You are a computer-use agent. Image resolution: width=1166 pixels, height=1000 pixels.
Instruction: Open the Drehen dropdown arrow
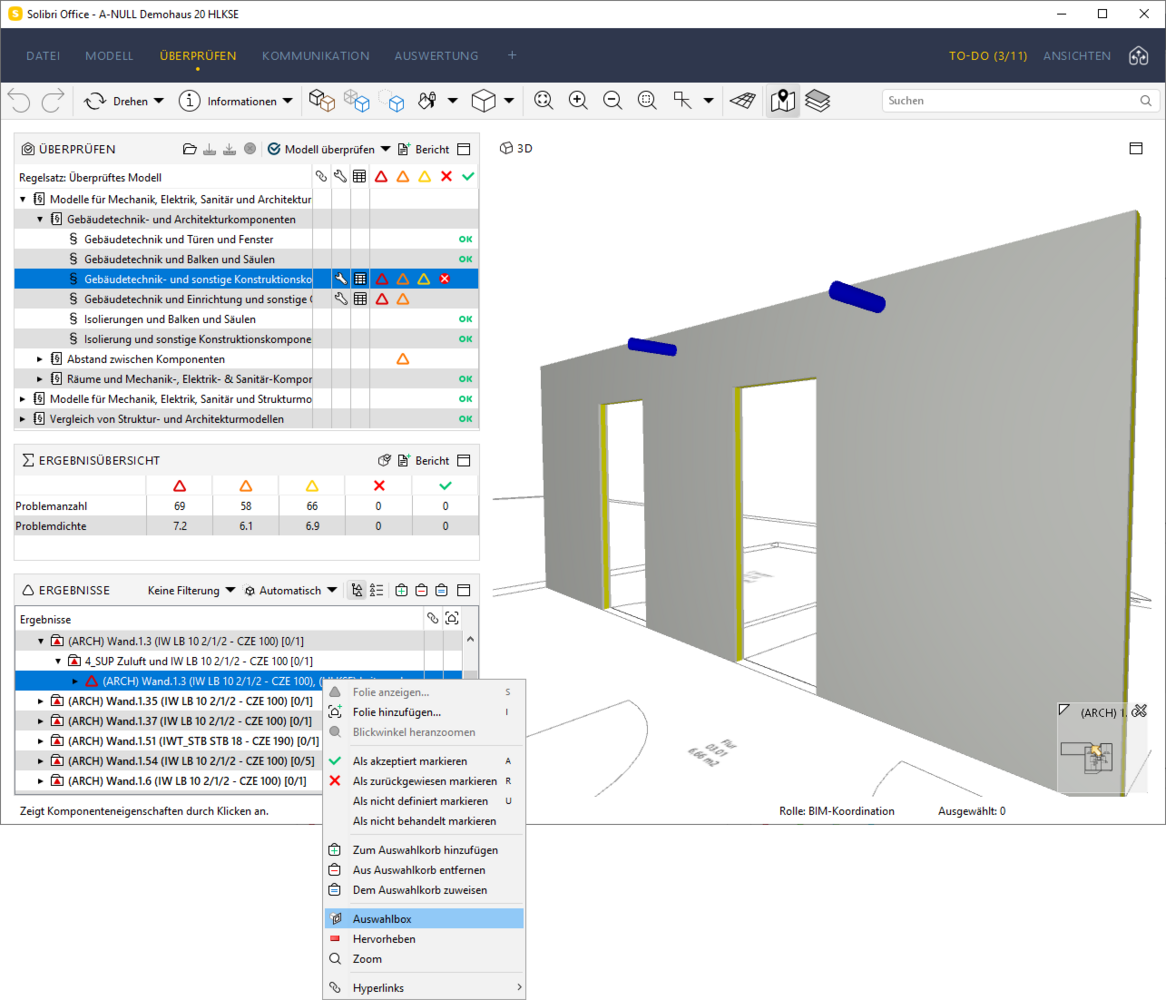coord(158,101)
